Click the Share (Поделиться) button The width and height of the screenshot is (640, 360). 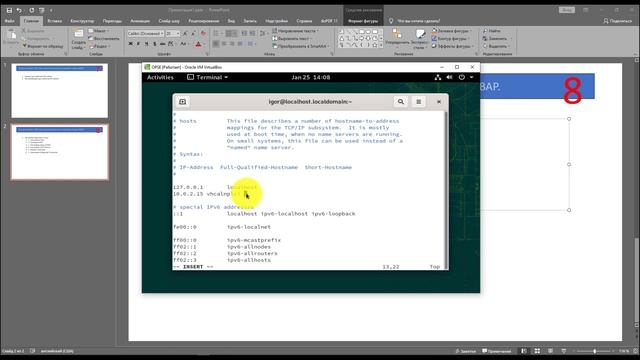pyautogui.click(x=618, y=20)
